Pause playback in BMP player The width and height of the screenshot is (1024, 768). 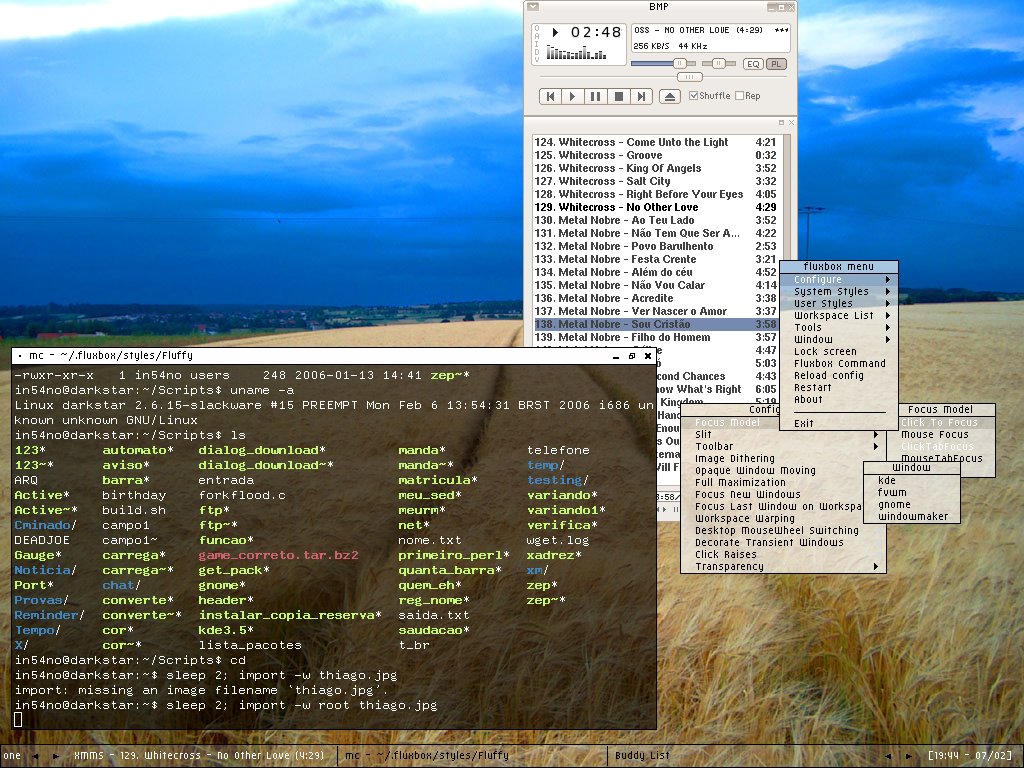[596, 97]
